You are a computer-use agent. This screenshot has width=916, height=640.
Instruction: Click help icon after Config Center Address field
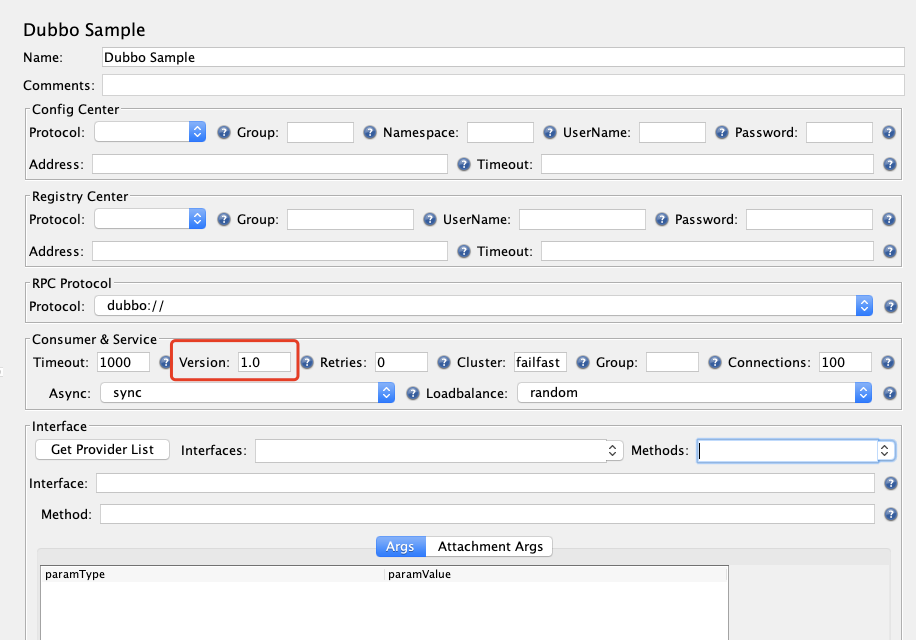coord(464,165)
